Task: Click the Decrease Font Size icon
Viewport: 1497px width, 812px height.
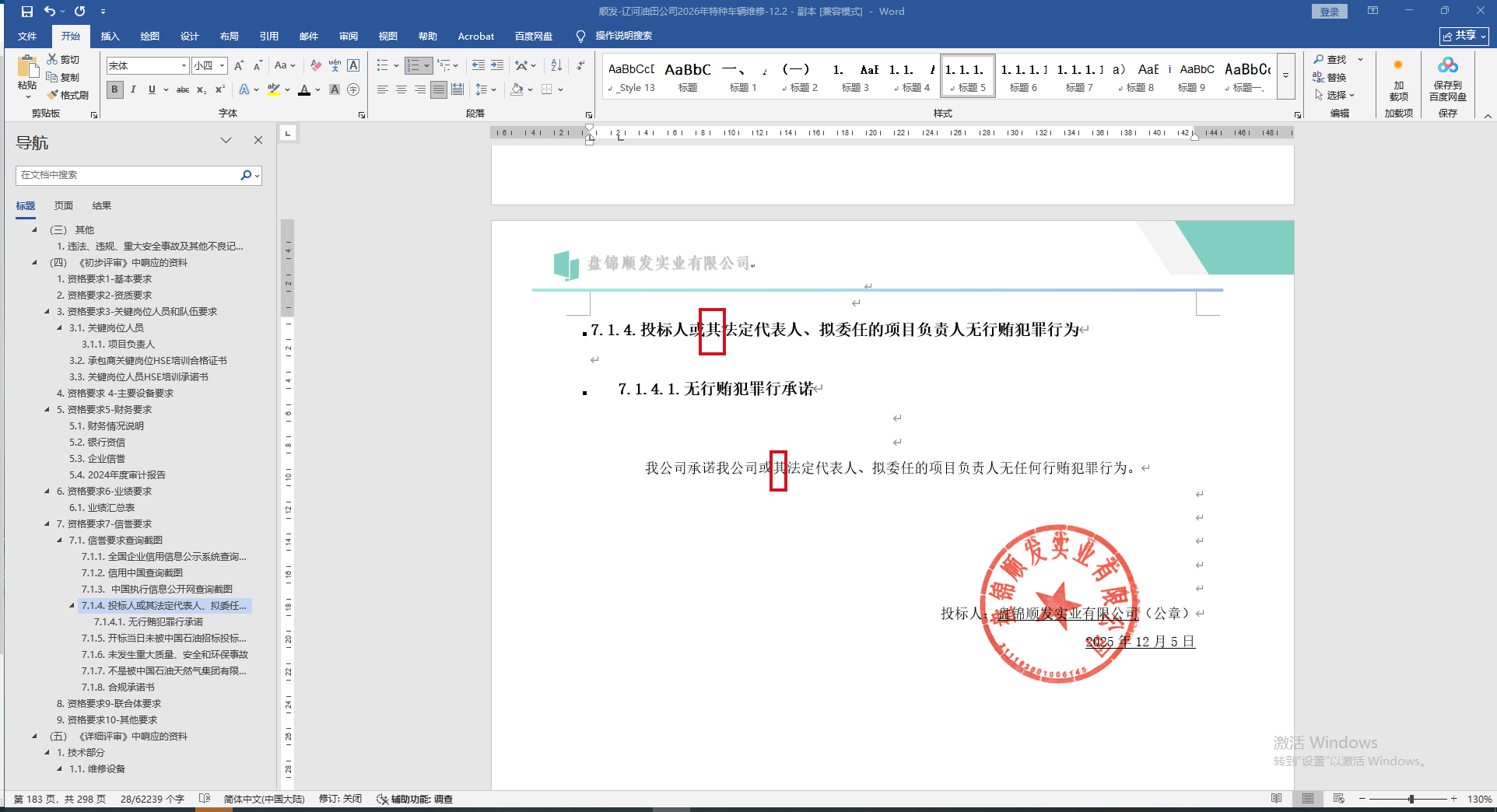Action: [x=258, y=66]
